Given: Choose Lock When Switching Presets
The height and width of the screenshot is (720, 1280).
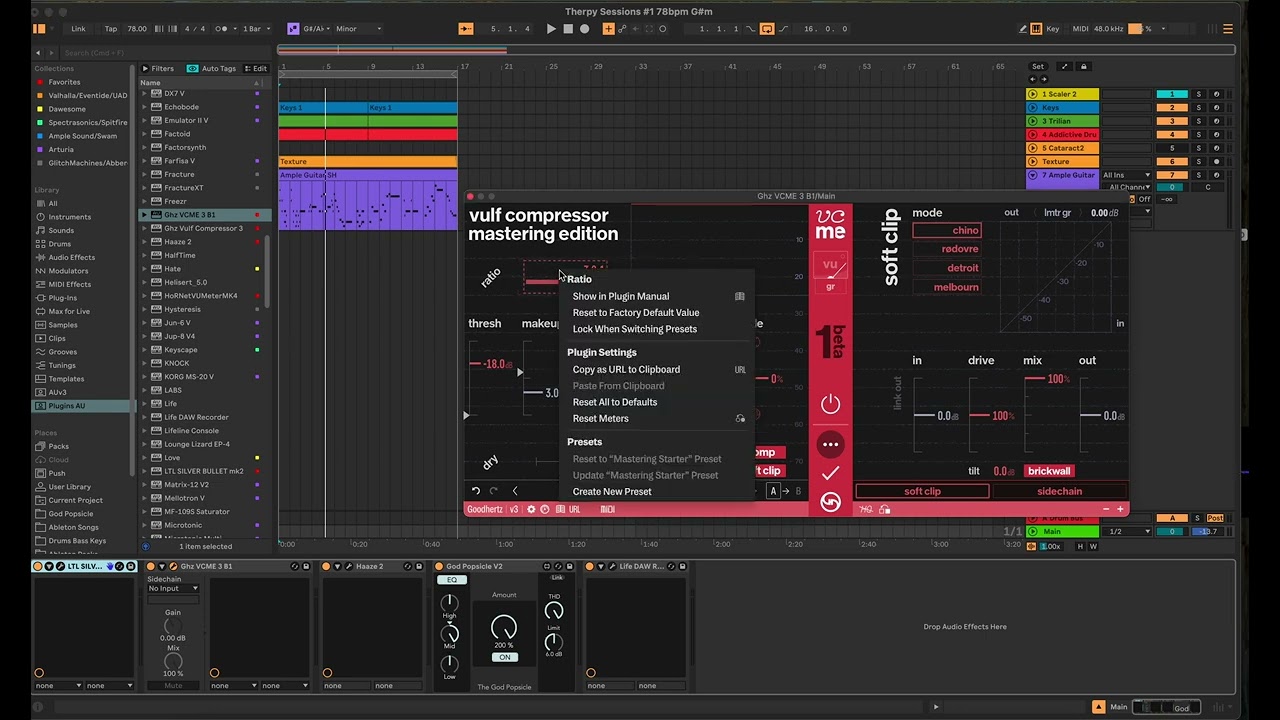Looking at the screenshot, I should coord(634,329).
